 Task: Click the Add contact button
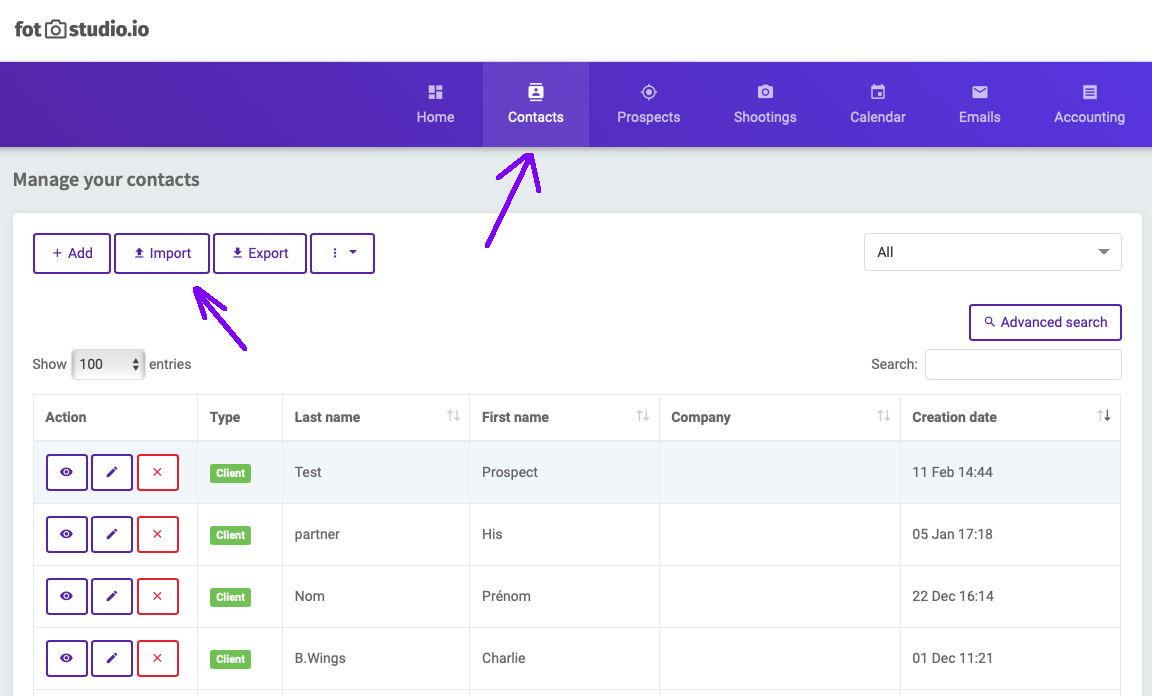[72, 254]
